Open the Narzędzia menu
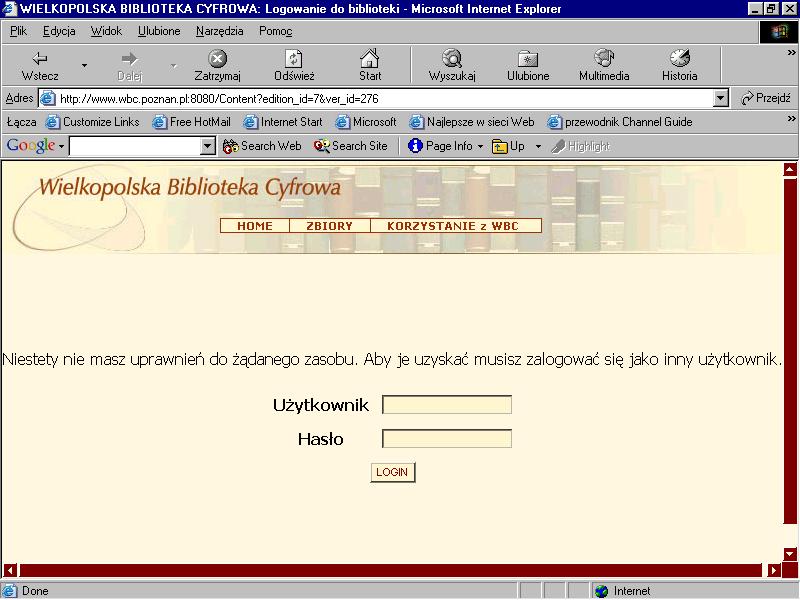The width and height of the screenshot is (800, 600). pyautogui.click(x=219, y=31)
